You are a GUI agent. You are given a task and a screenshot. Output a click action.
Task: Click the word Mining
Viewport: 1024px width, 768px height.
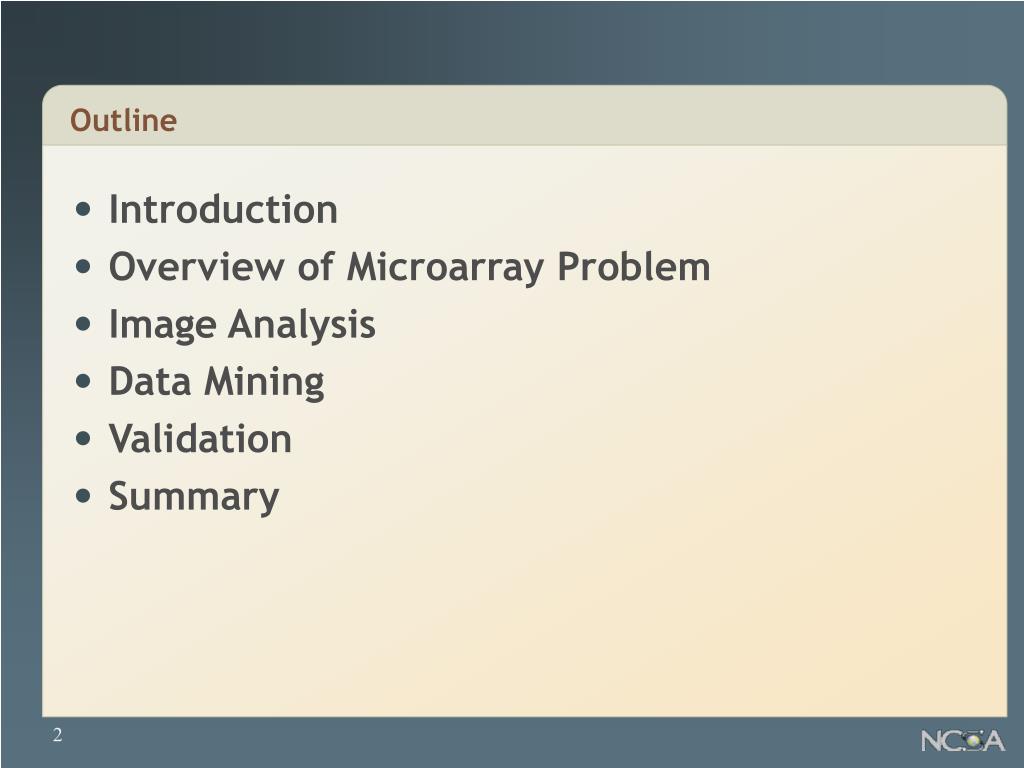coord(264,382)
